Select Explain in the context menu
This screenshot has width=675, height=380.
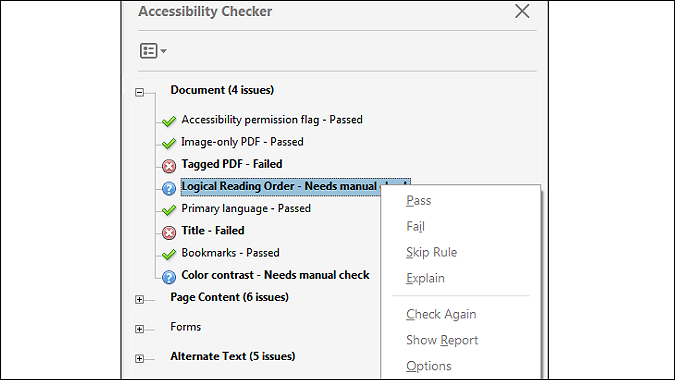425,278
